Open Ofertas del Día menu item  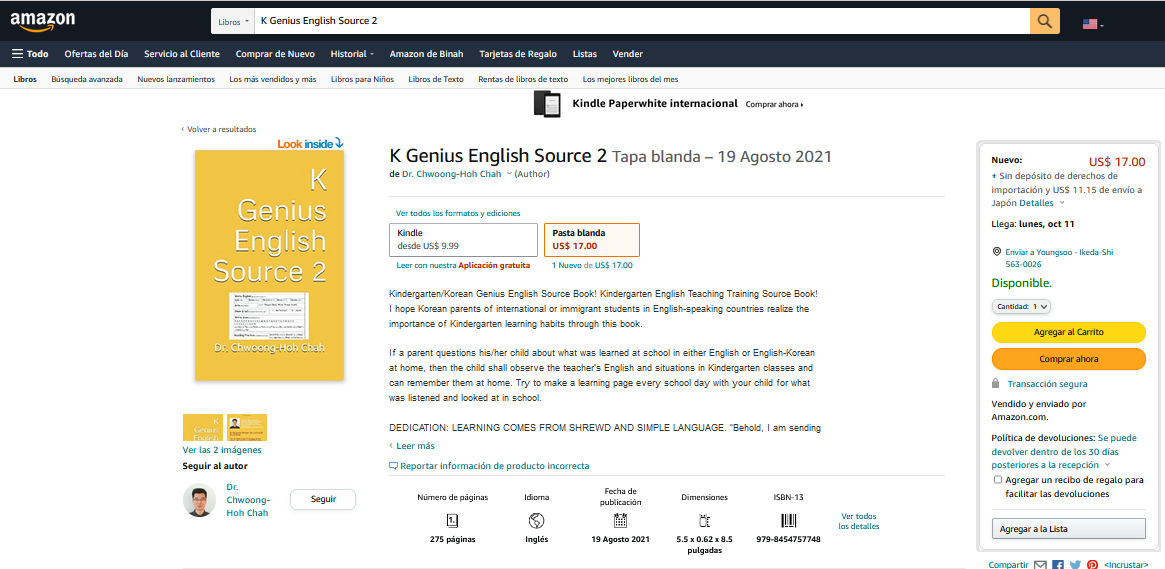click(x=97, y=53)
